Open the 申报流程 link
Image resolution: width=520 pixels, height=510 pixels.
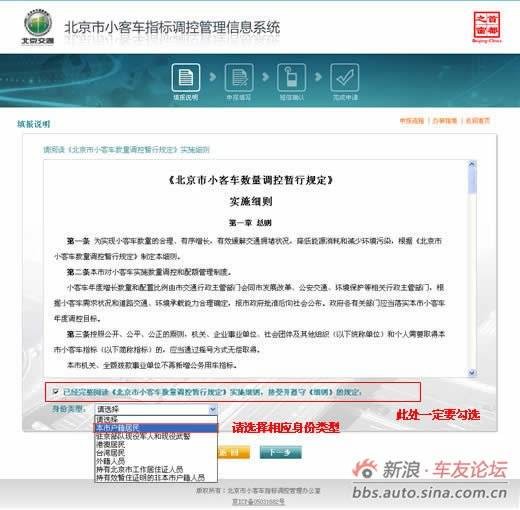412,121
